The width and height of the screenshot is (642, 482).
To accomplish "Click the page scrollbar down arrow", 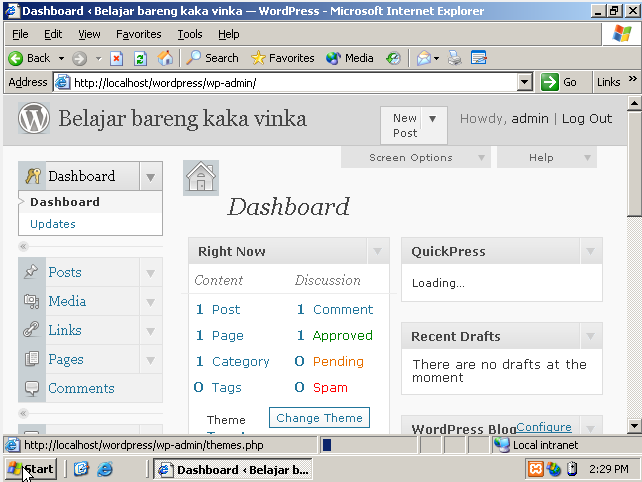I will click(634, 426).
